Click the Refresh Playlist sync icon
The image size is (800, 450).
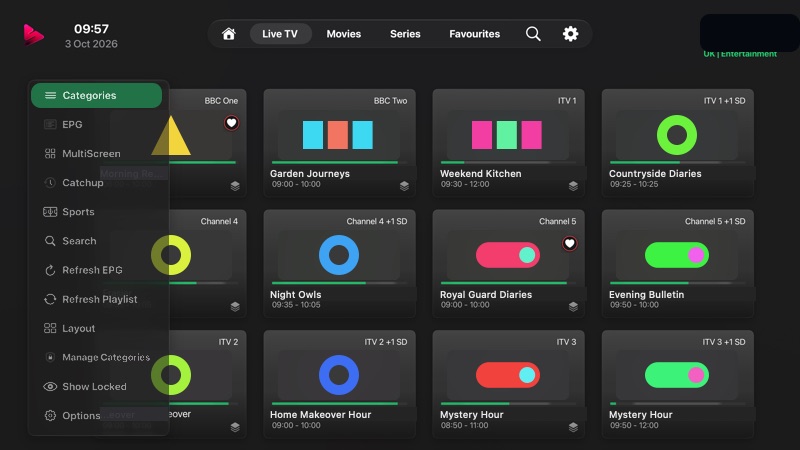click(x=50, y=299)
